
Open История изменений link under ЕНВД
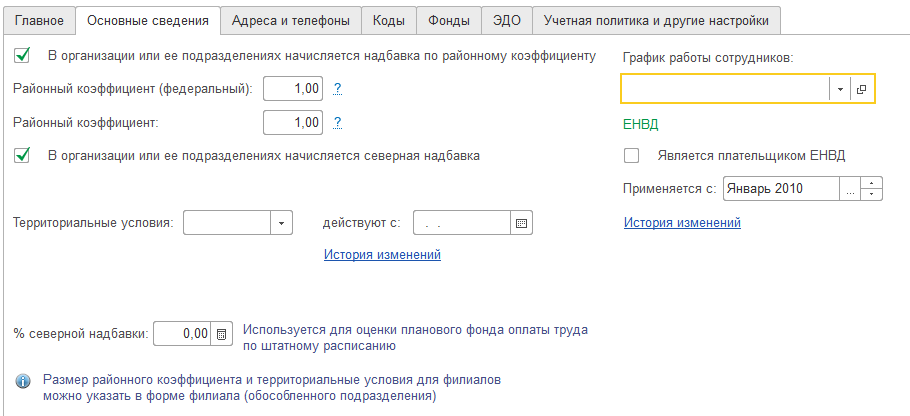pos(682,223)
